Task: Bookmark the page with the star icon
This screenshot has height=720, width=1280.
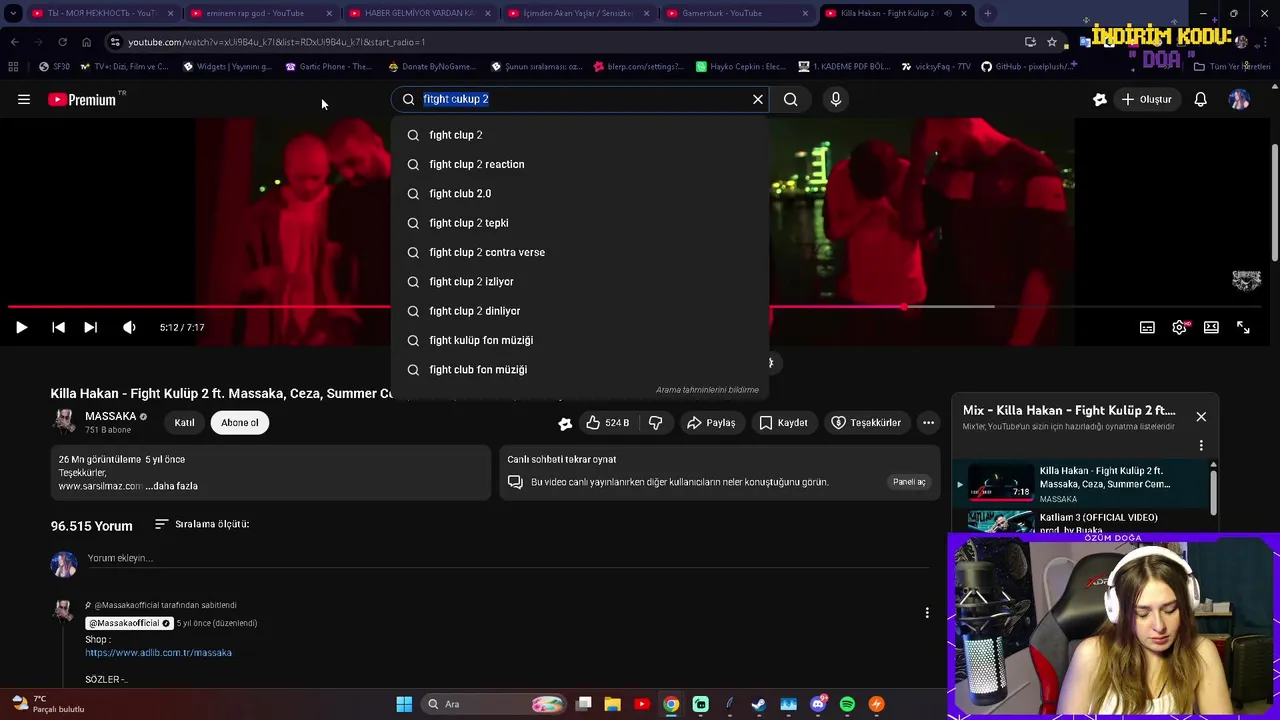Action: click(1052, 42)
